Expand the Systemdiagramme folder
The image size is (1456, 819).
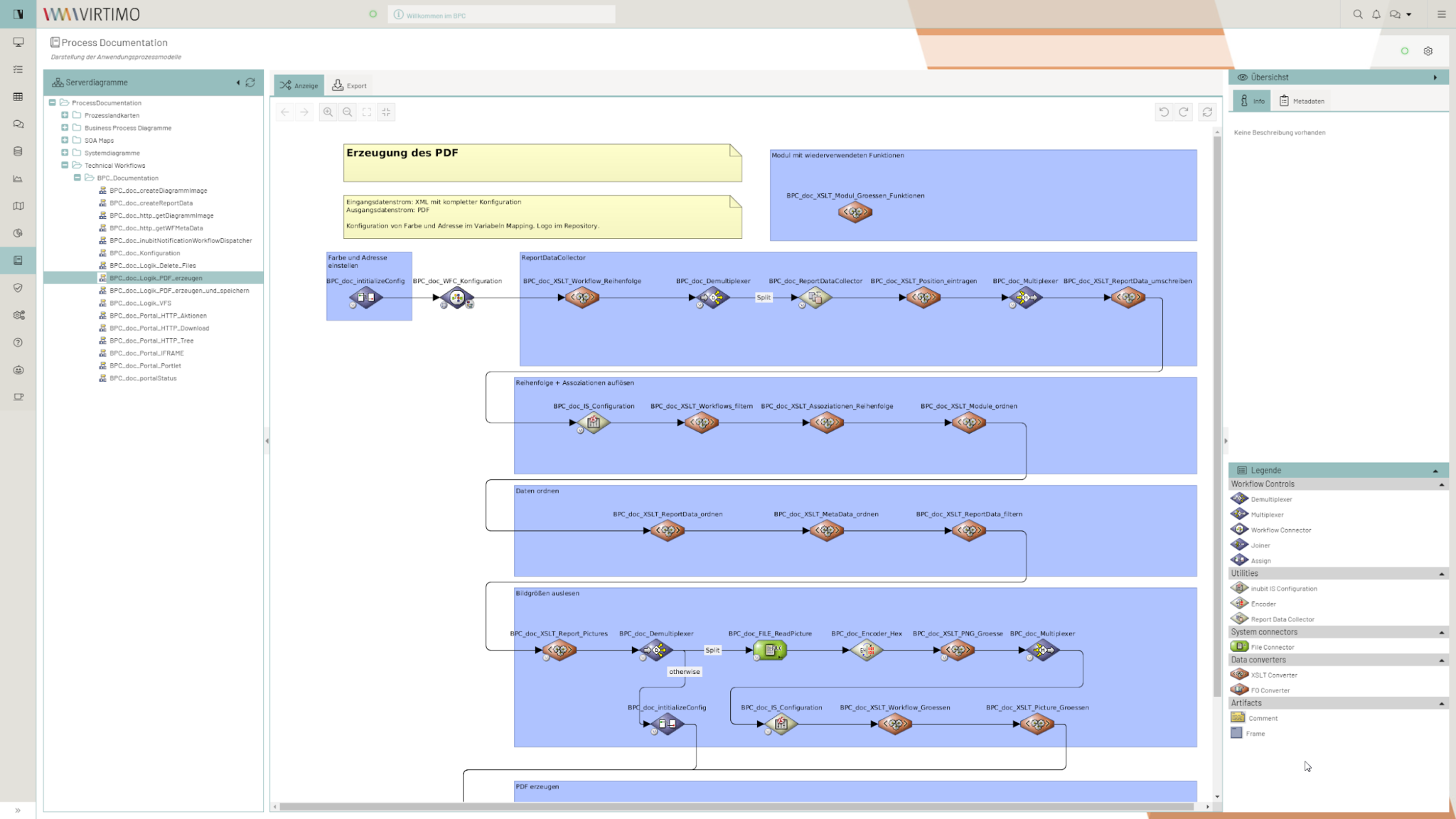click(65, 153)
